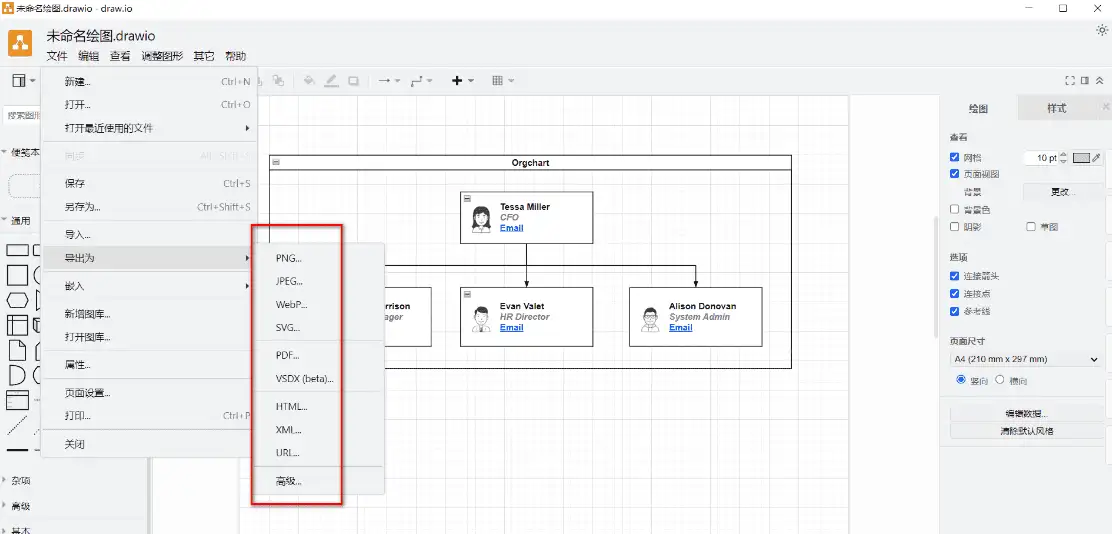Click the appearance sun icon
Image resolution: width=1112 pixels, height=534 pixels.
[x=1102, y=30]
